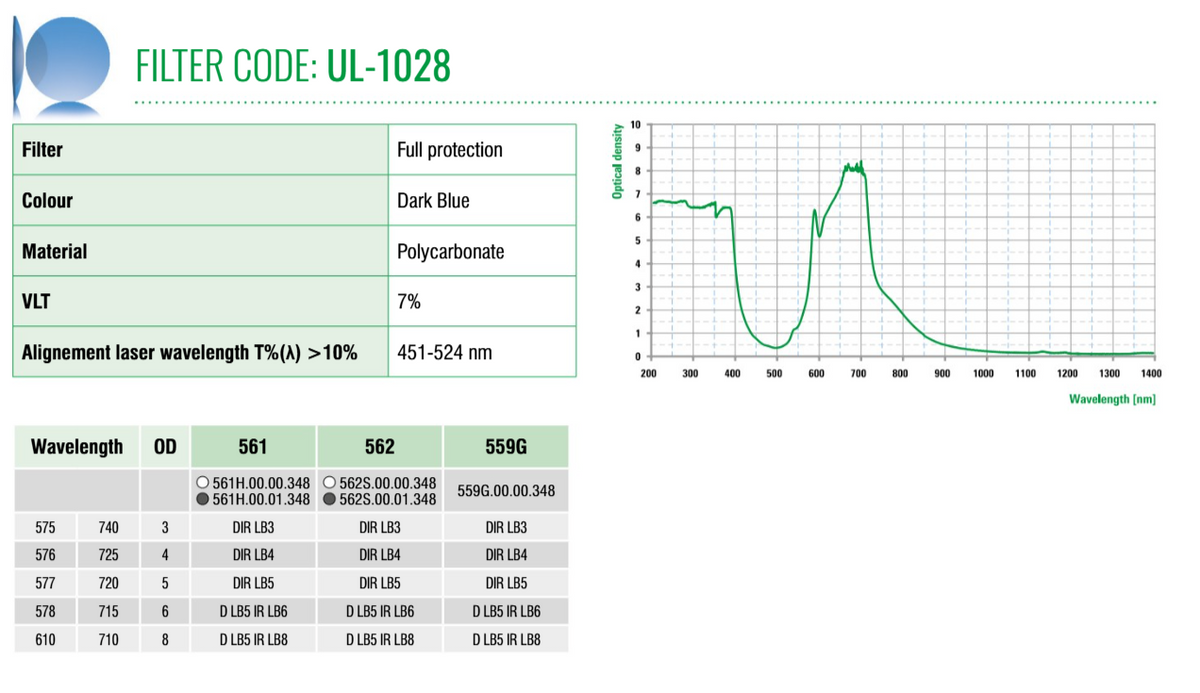
Task: Click the wavelength cell '610'
Action: 45,639
